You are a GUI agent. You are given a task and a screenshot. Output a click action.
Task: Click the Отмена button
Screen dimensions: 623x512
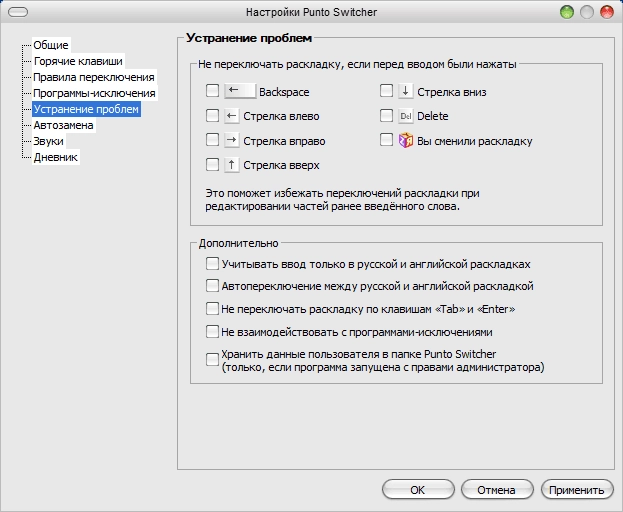pyautogui.click(x=497, y=489)
